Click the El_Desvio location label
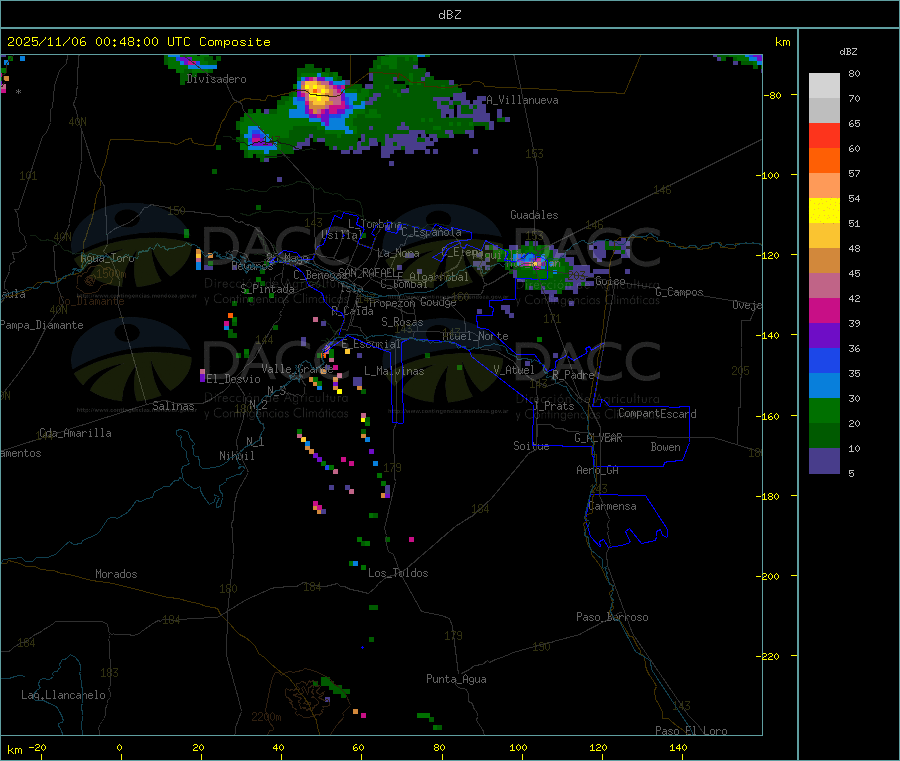The height and width of the screenshot is (761, 900). [x=233, y=379]
